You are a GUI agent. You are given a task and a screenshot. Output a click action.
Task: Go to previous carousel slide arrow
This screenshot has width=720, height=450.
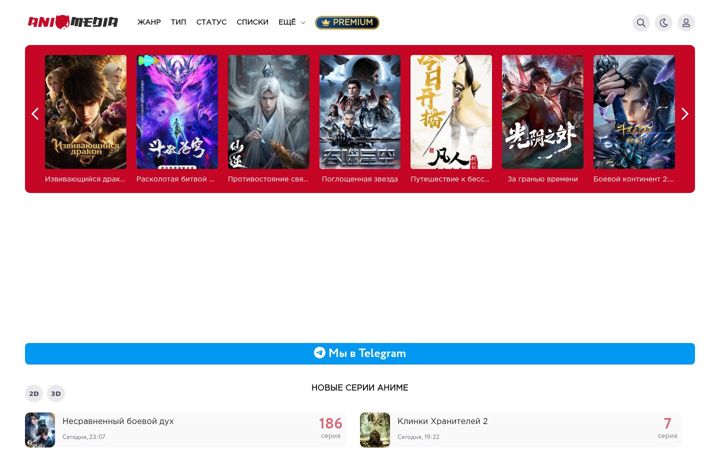[35, 114]
